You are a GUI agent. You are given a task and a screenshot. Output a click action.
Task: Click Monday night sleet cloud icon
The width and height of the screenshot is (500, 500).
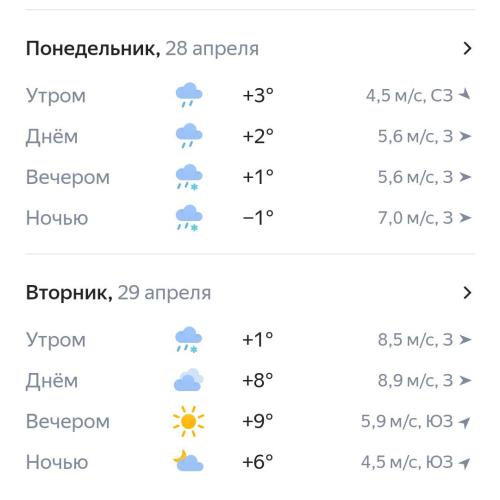[x=189, y=218]
